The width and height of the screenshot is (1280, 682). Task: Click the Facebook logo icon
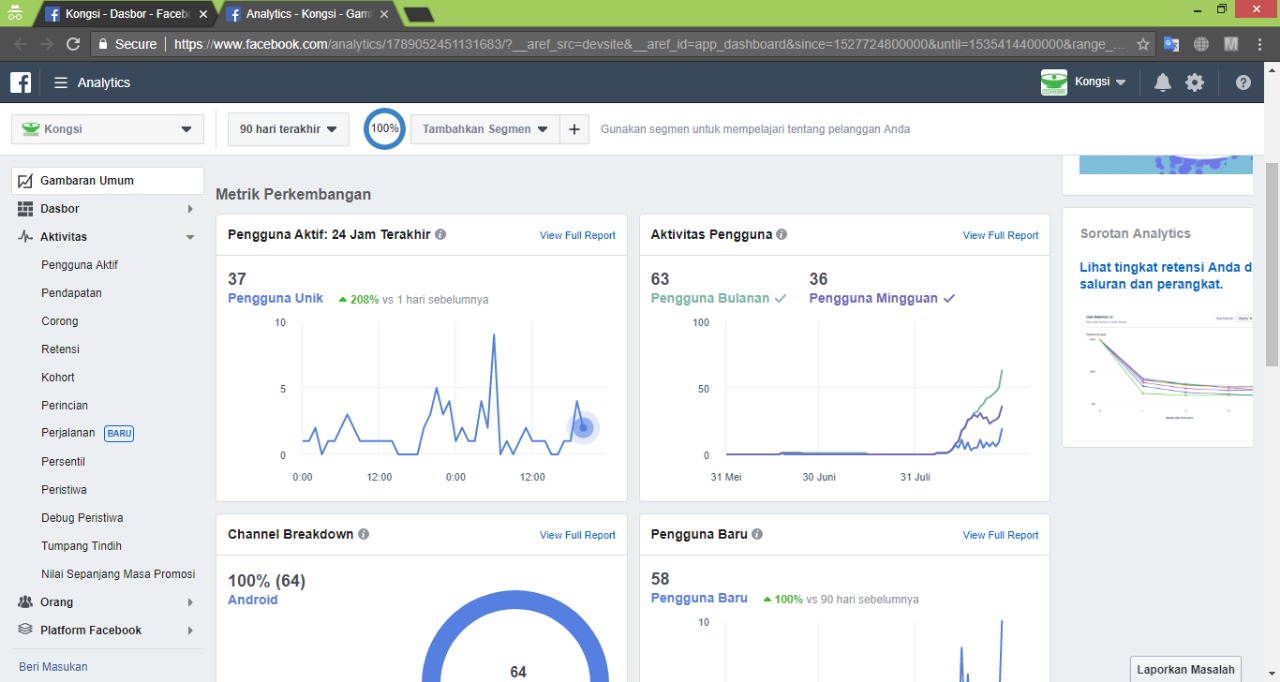tap(21, 82)
